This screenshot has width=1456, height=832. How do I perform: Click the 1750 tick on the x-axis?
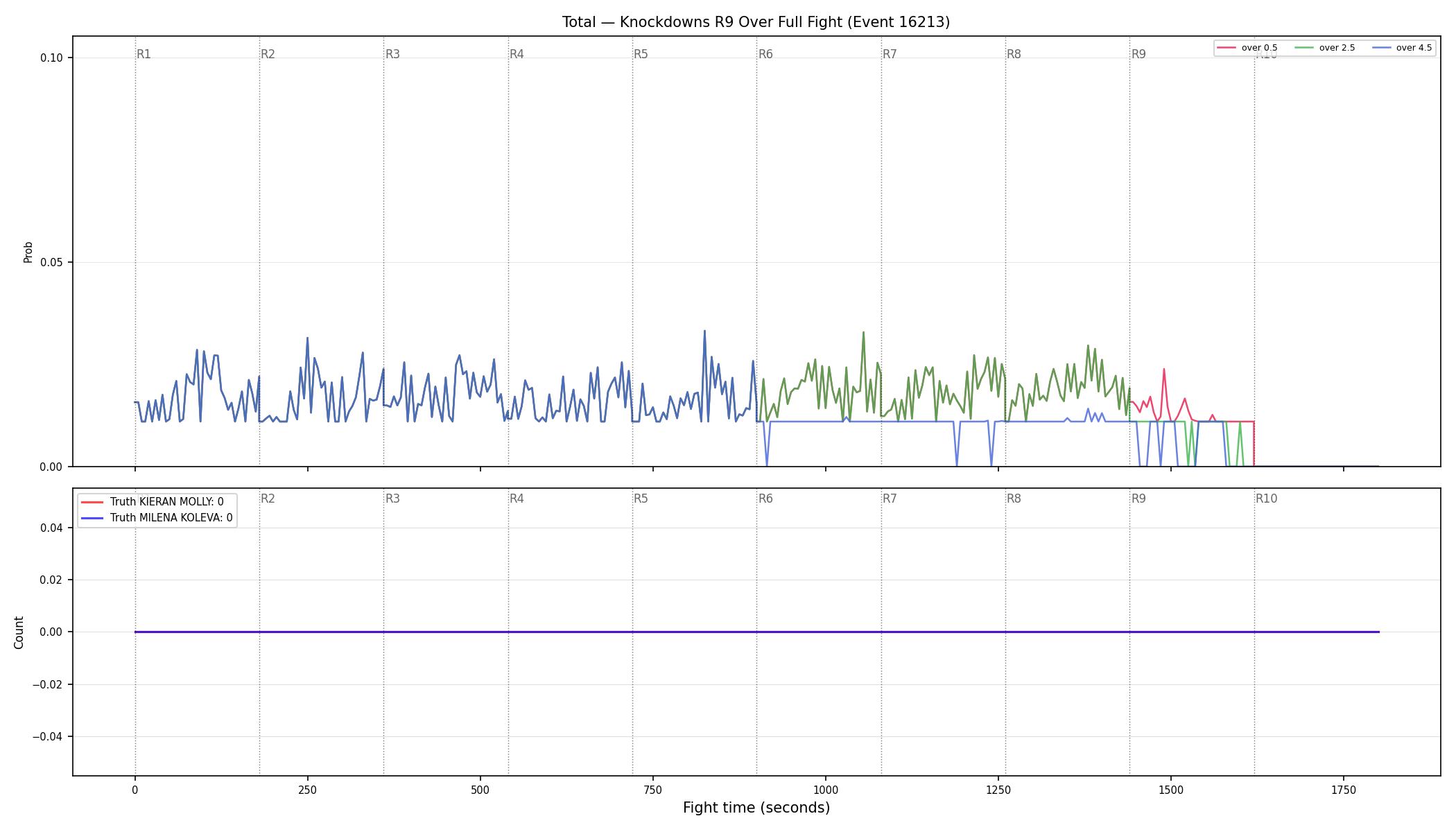pyautogui.click(x=1343, y=790)
